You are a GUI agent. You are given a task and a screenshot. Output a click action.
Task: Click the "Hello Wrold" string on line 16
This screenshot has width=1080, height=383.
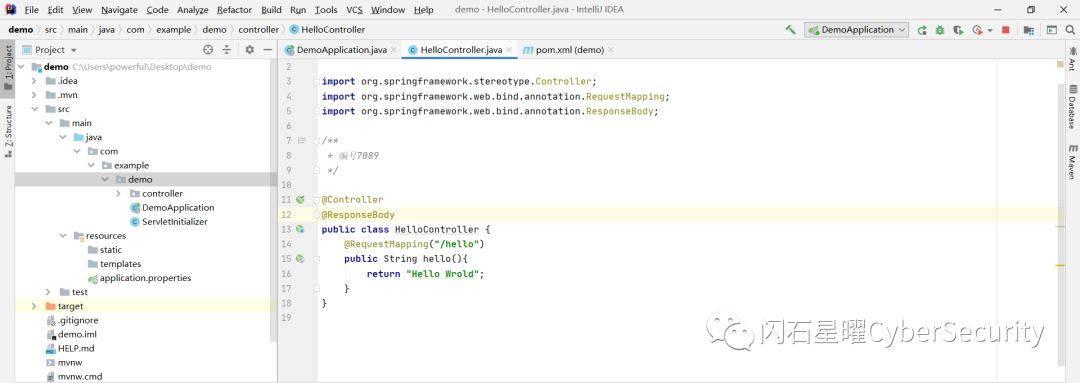click(443, 273)
